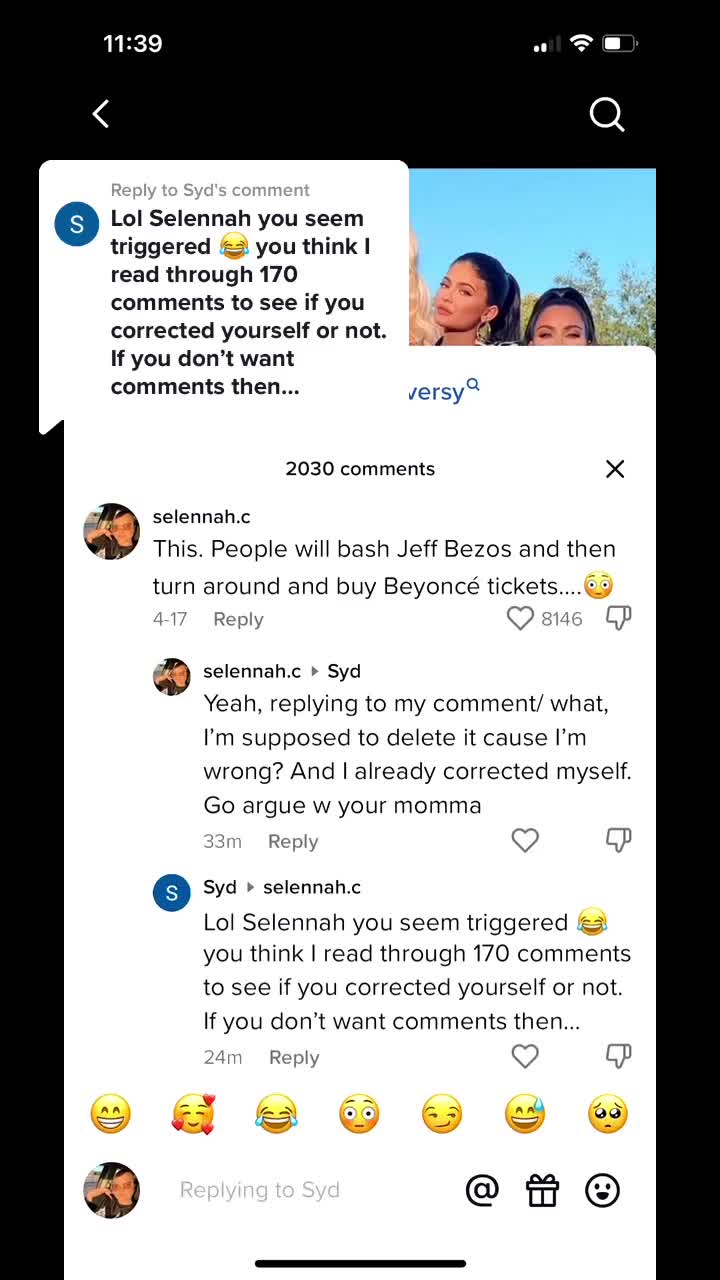Viewport: 720px width, 1280px height.
Task: Tap the "Replying to Syd" text field
Action: tap(300, 1190)
